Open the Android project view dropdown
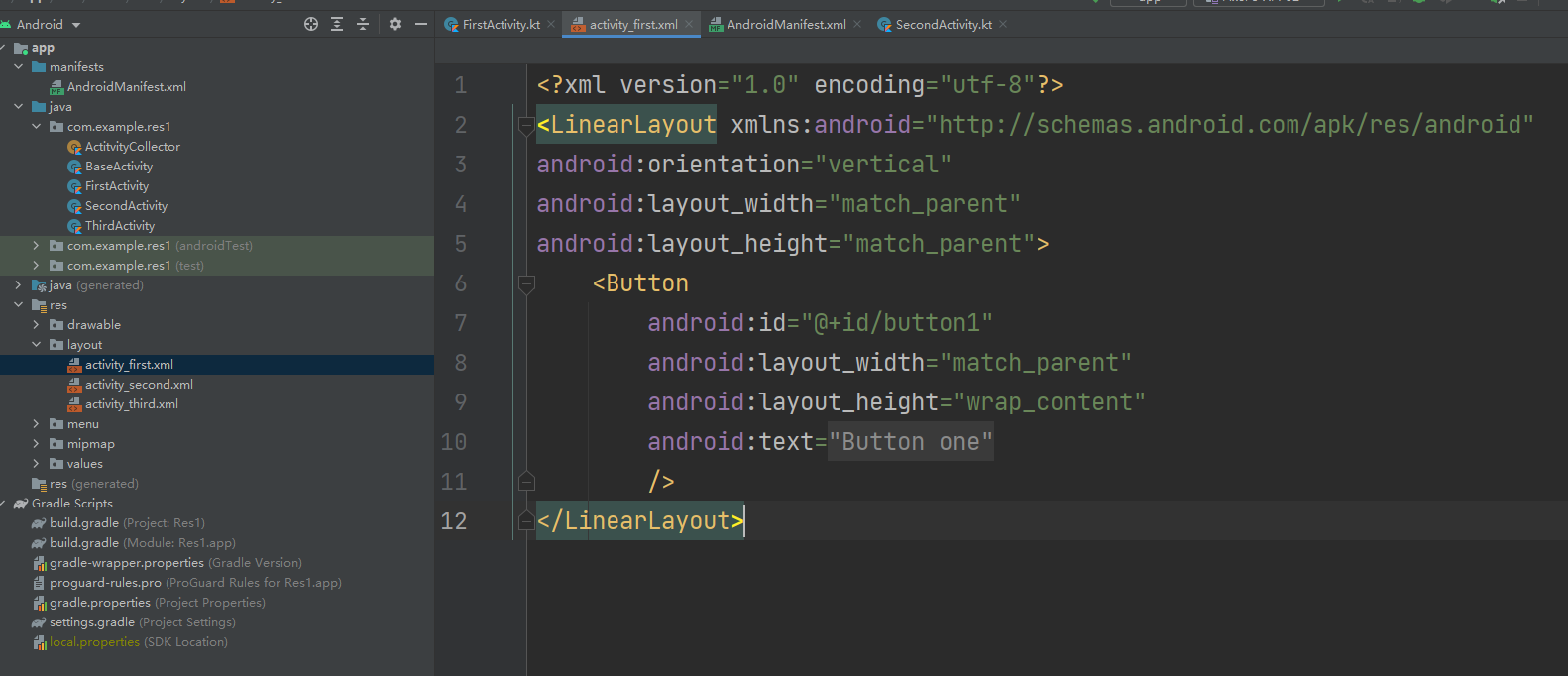Image resolution: width=1568 pixels, height=676 pixels. click(76, 25)
